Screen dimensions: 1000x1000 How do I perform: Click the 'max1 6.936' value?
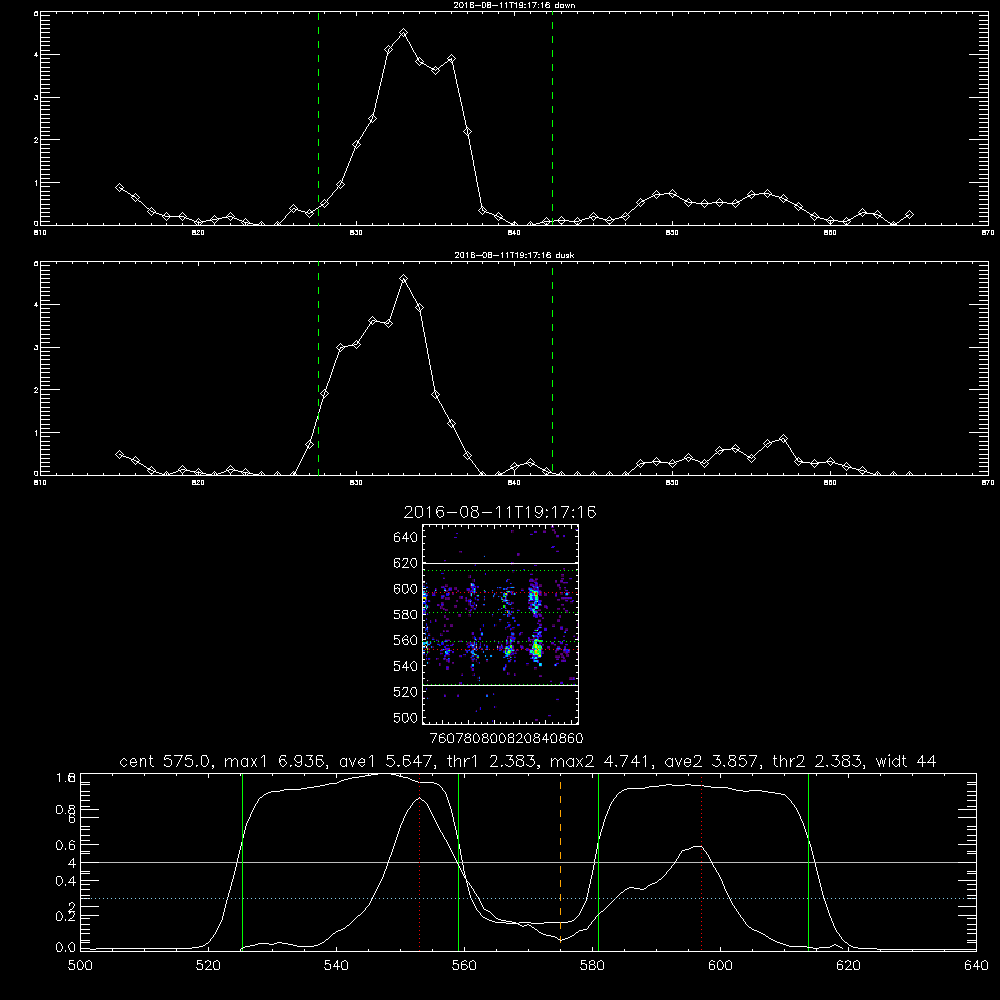click(272, 761)
